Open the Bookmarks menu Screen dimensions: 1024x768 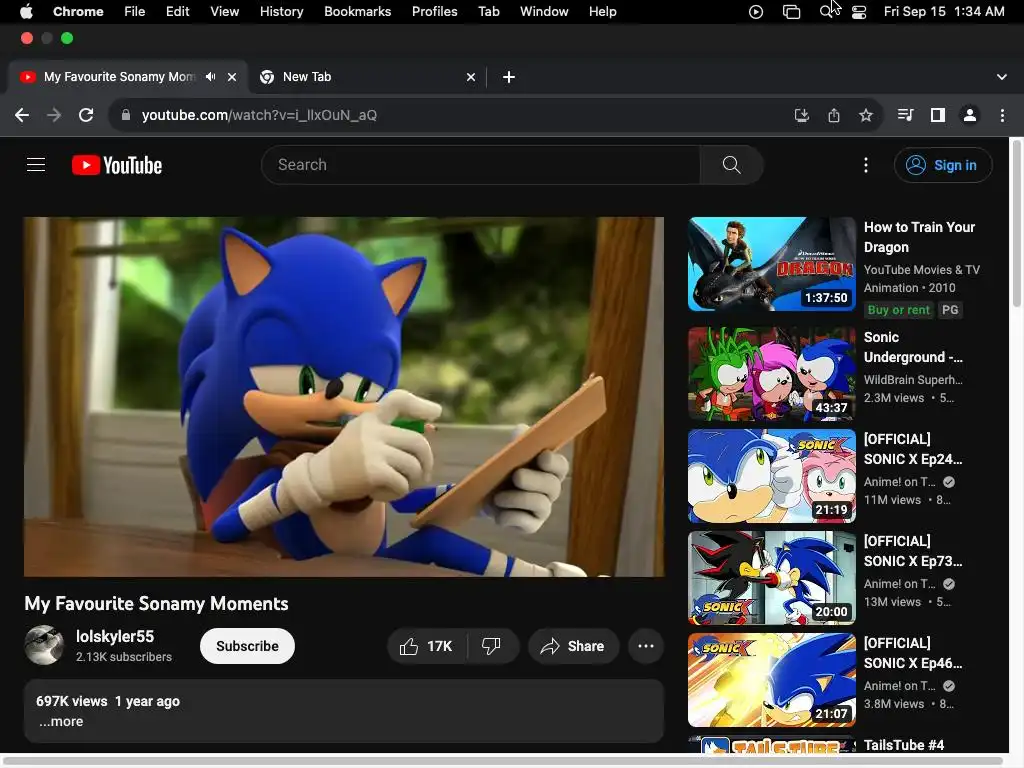357,12
